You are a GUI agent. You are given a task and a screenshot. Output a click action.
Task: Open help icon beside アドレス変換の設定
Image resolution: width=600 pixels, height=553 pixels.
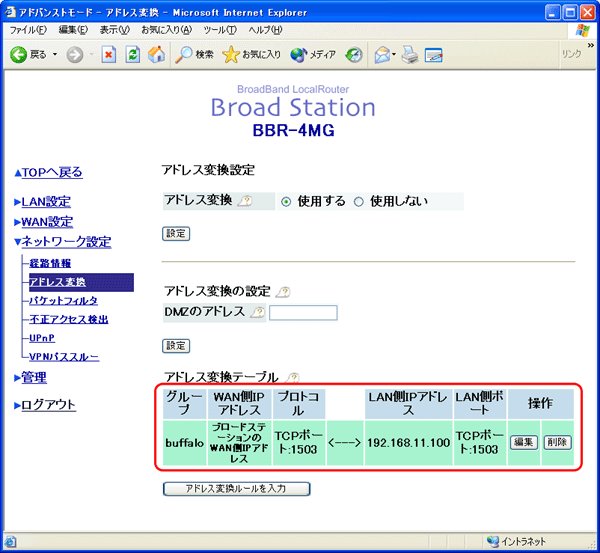(283, 292)
